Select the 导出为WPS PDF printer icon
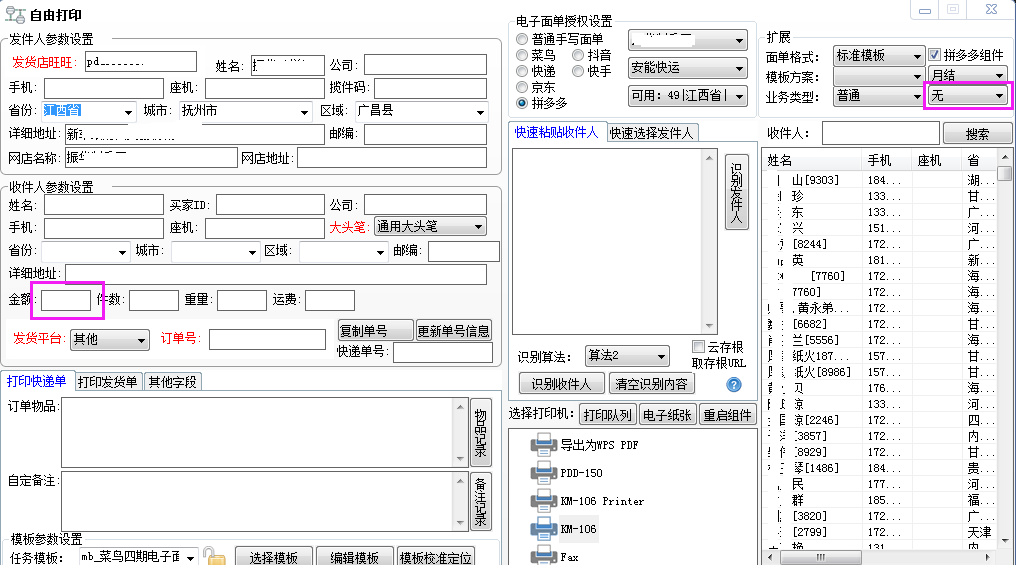 [544, 444]
